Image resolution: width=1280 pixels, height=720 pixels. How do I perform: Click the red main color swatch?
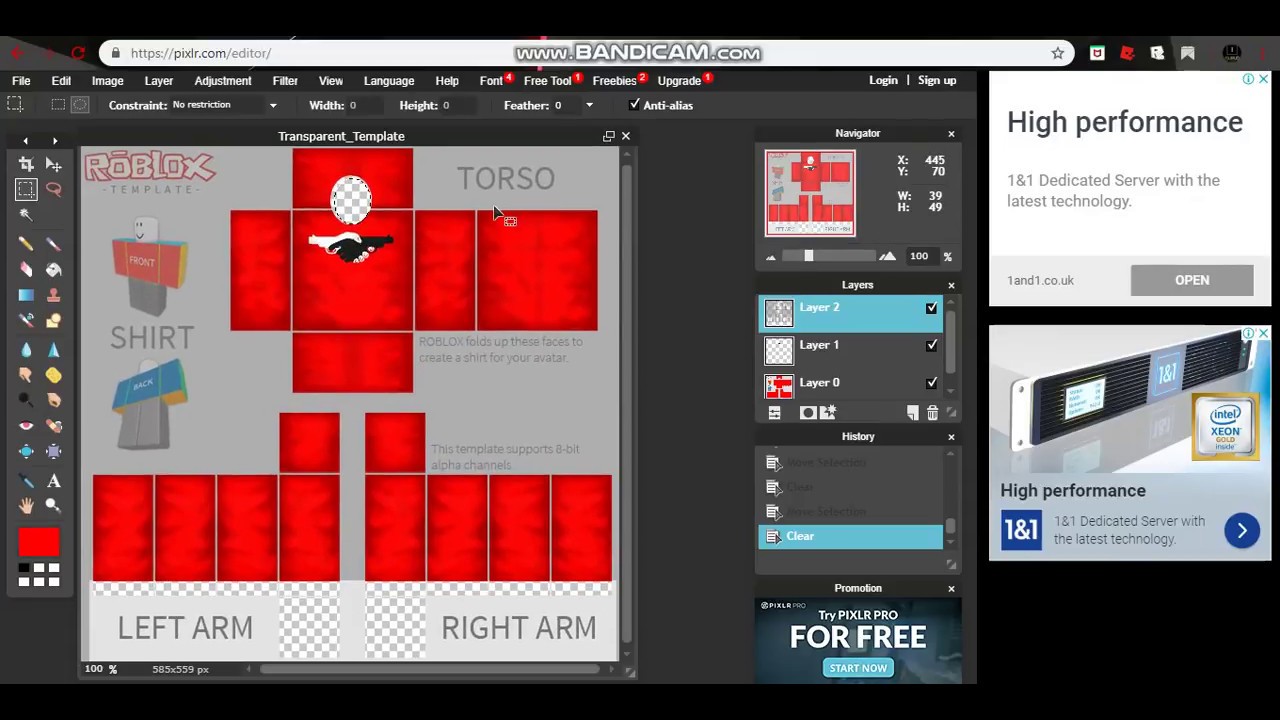tap(39, 542)
